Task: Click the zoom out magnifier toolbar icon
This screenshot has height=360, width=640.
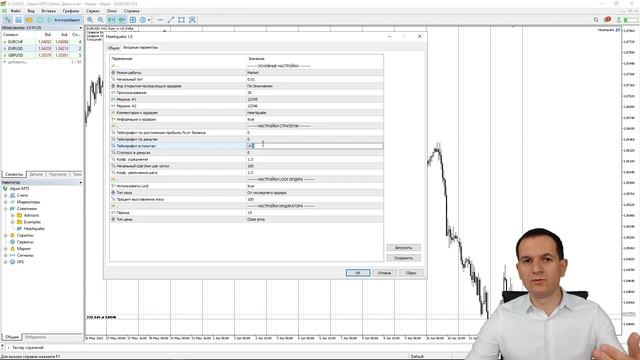Action: 100,20
